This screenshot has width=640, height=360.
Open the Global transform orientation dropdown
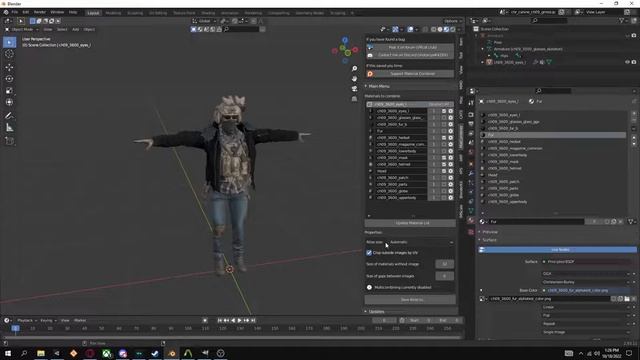point(204,21)
